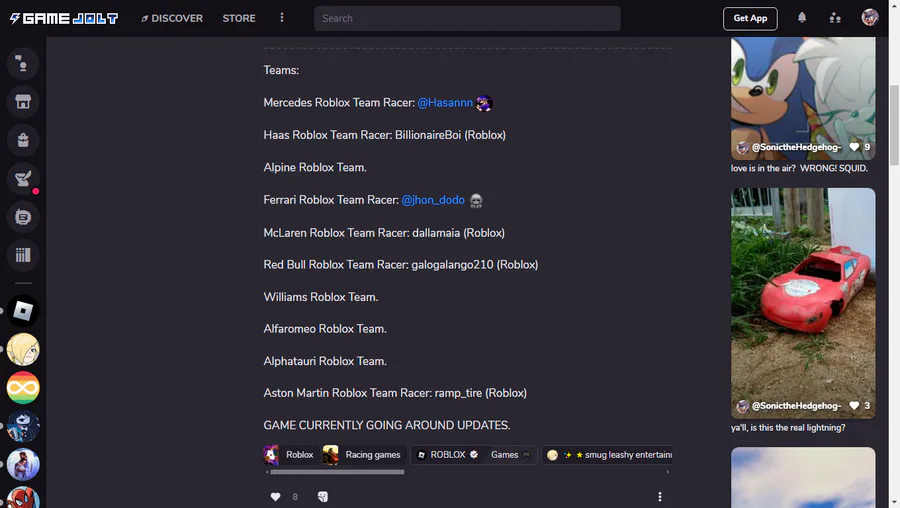The image size is (900, 508).
Task: Open the notifications bell
Action: pyautogui.click(x=802, y=18)
